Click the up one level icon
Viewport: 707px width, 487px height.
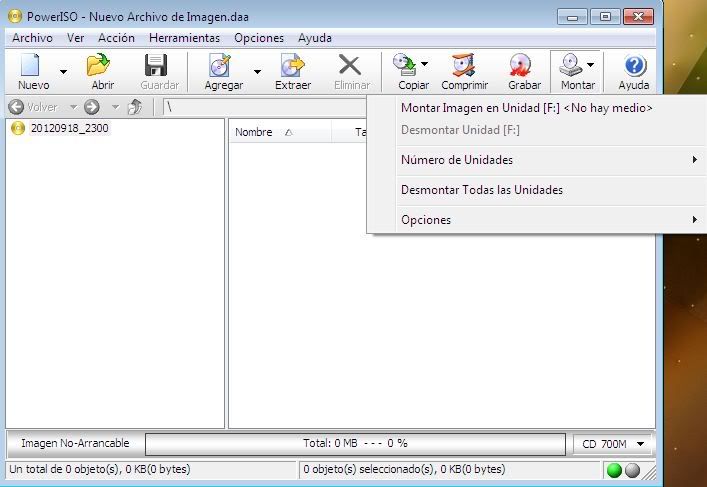coord(135,107)
